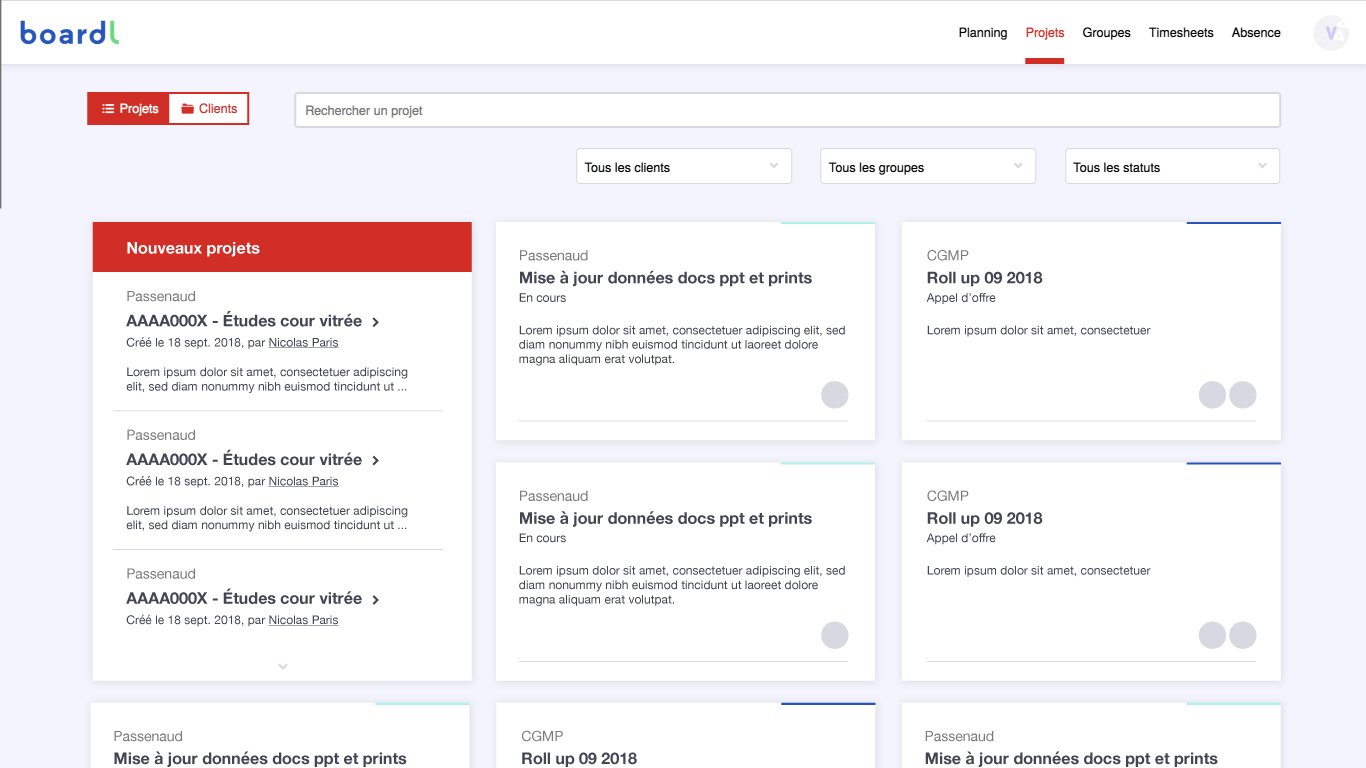Switch to the Projets list view
Image resolution: width=1366 pixels, height=768 pixels.
129,109
